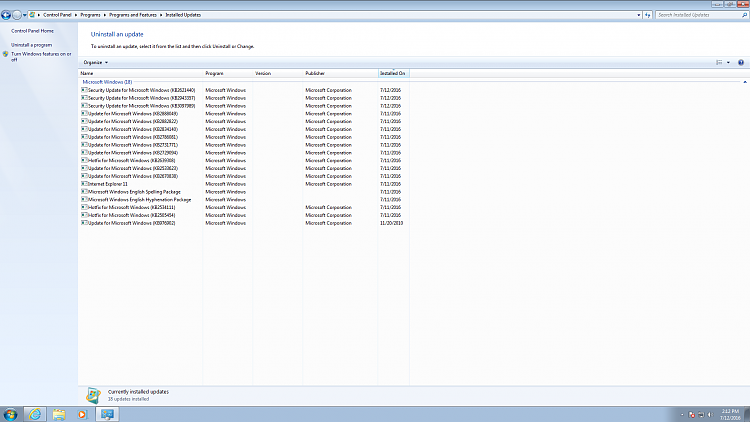
Task: Expand the arrow after Control Panel breadcrumb
Action: tap(76, 15)
